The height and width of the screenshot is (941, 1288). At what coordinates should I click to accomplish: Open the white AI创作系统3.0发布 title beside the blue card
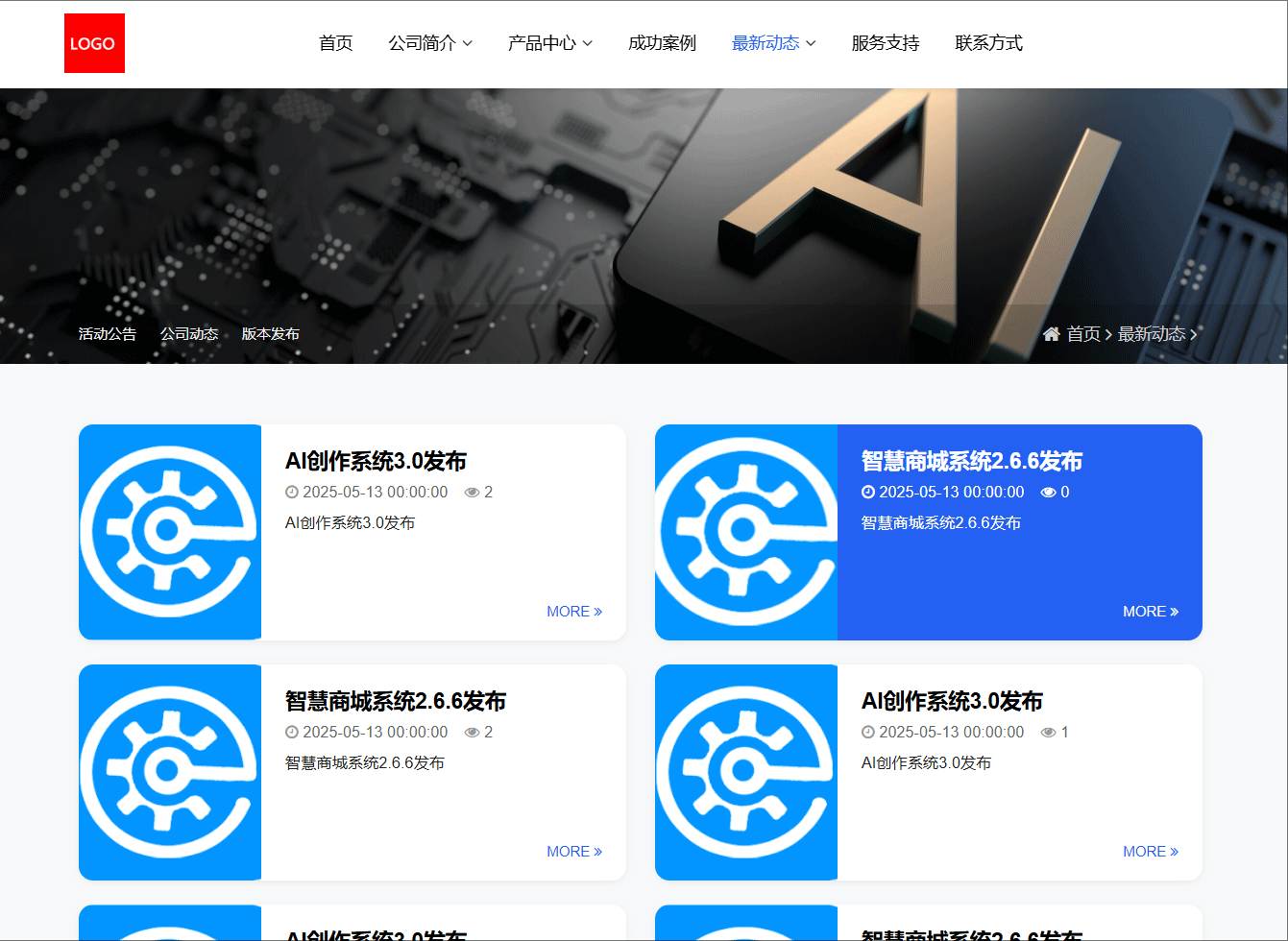377,462
